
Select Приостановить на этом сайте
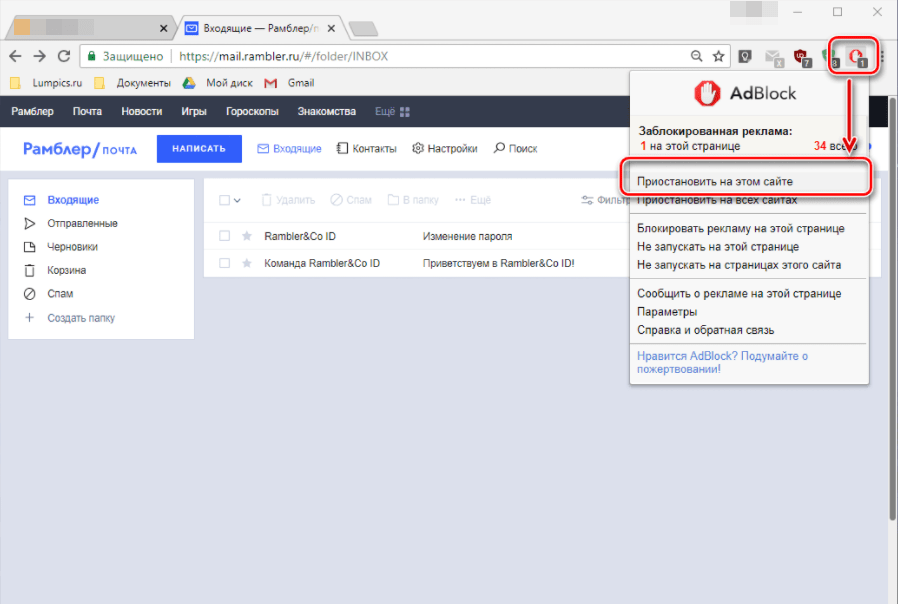714,183
